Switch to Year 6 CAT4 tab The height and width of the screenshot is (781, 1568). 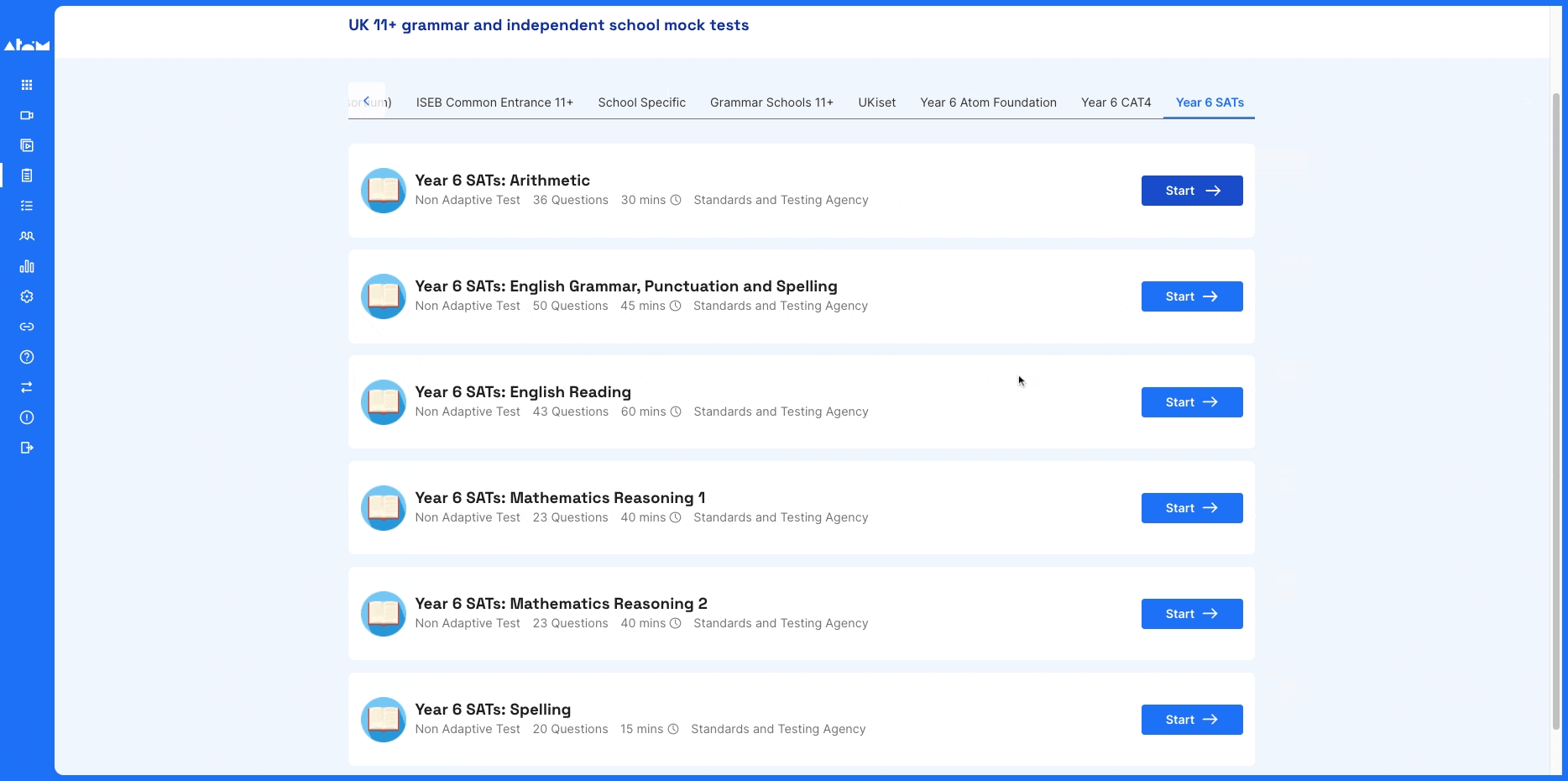1116,102
